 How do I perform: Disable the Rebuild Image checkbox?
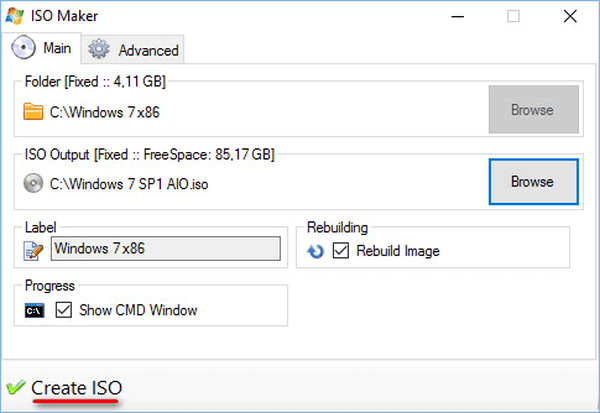coord(340,251)
